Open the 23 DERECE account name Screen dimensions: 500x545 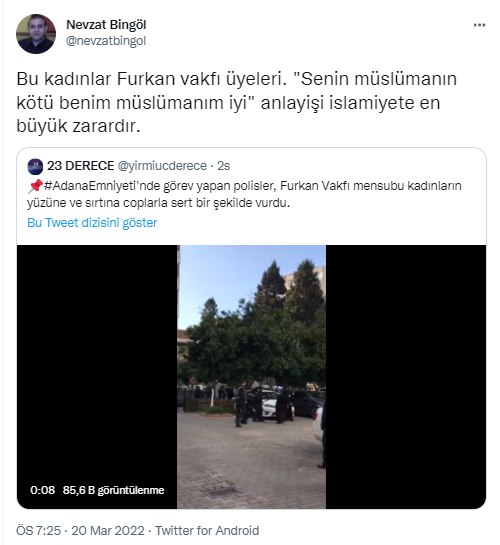coord(81,166)
